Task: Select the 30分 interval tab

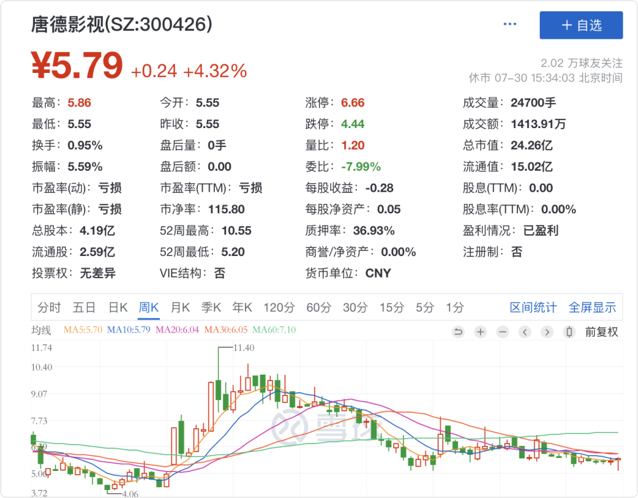Action: pyautogui.click(x=355, y=308)
